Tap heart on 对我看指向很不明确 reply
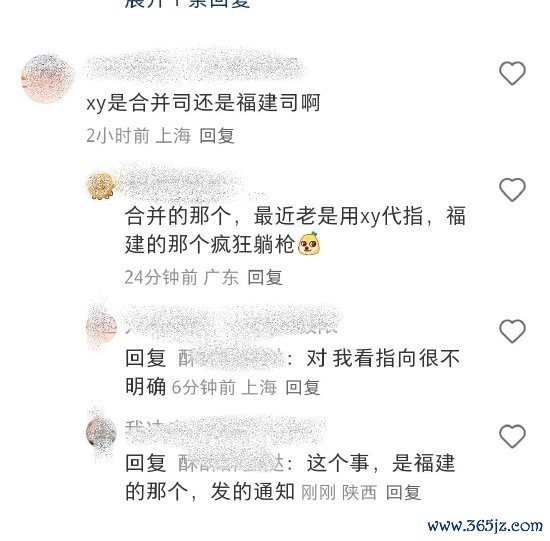The height and width of the screenshot is (541, 550). point(512,331)
